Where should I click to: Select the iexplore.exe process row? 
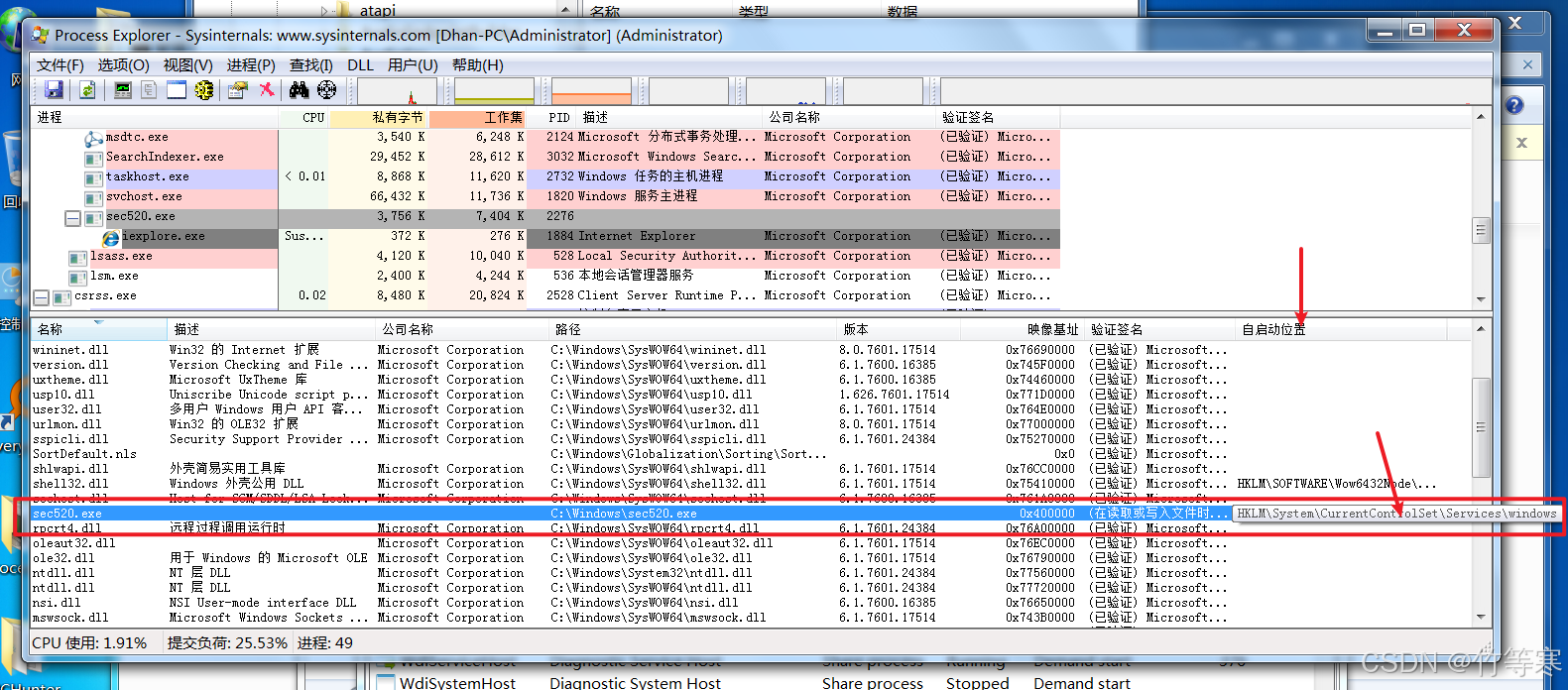[164, 237]
